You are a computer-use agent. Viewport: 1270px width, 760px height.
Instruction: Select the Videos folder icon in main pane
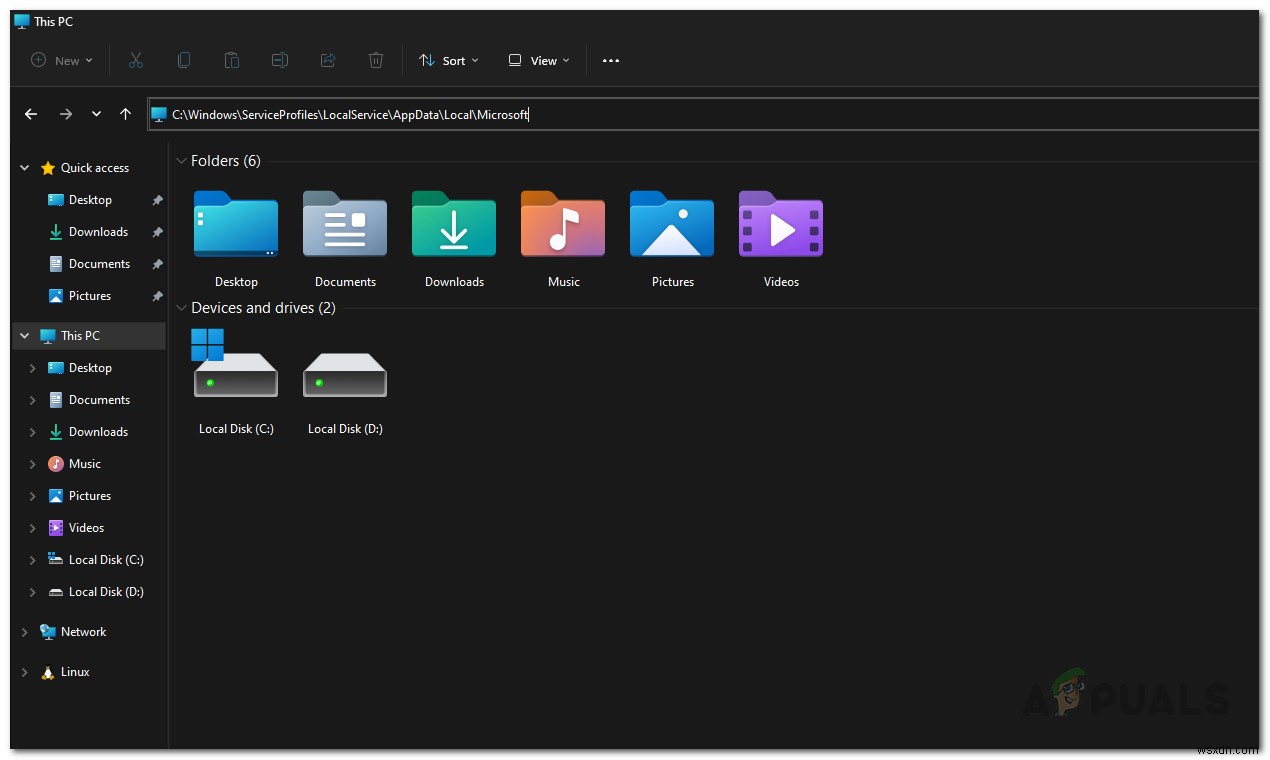click(781, 224)
